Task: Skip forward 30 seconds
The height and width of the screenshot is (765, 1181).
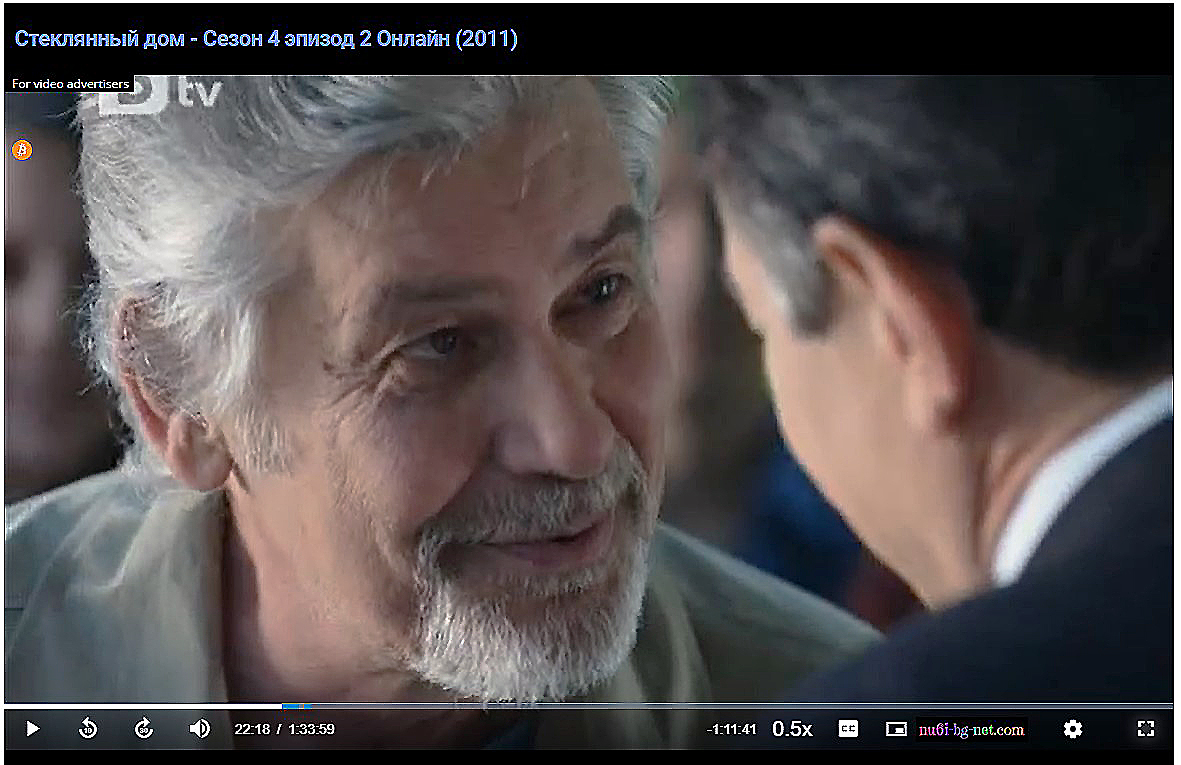Action: [x=144, y=728]
